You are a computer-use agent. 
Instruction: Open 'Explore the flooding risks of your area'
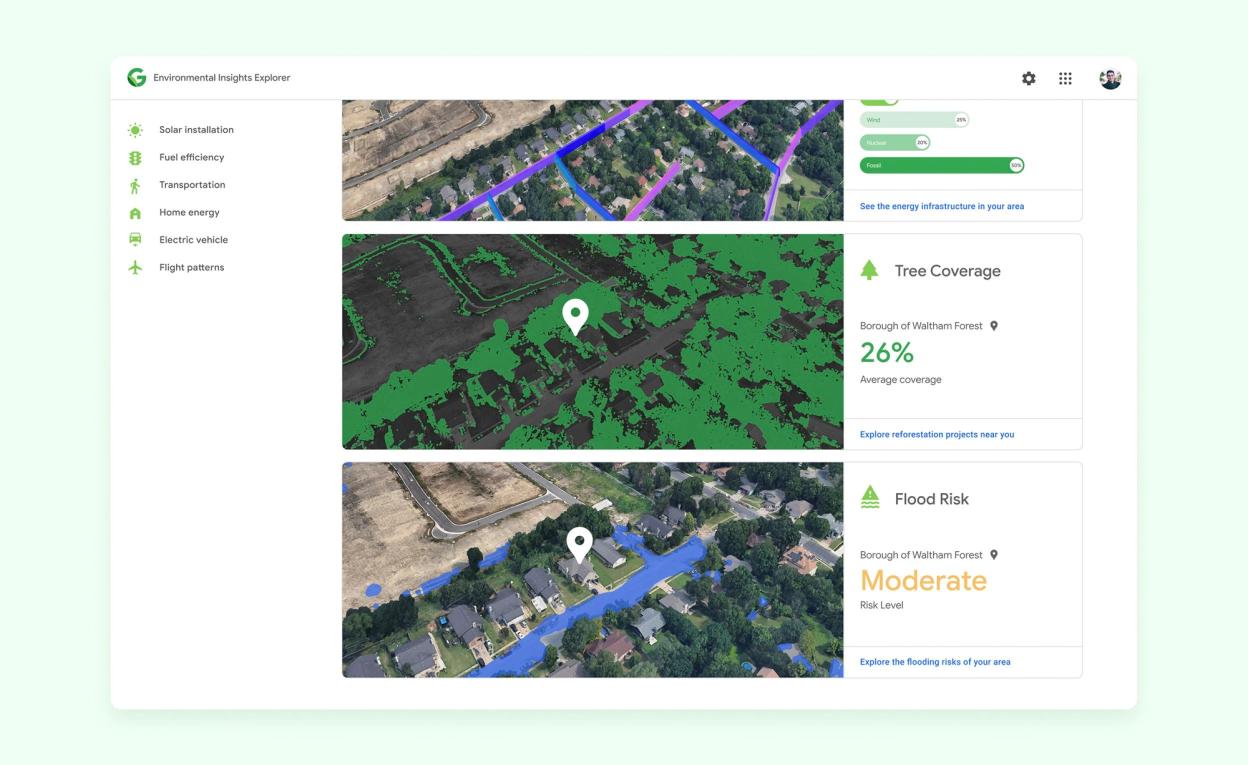click(935, 662)
